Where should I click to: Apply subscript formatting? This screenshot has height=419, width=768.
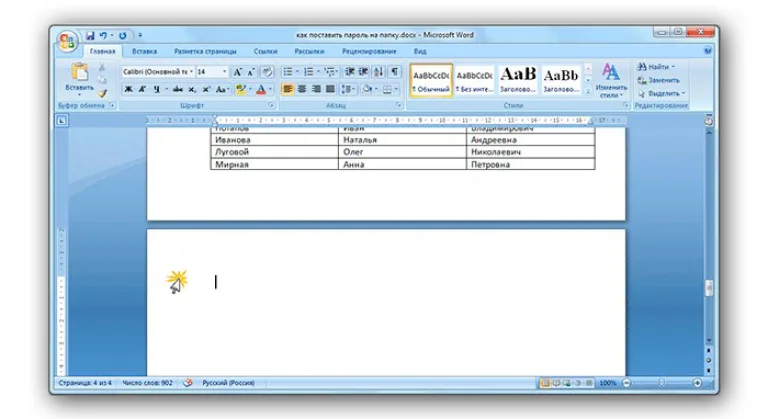[192, 89]
